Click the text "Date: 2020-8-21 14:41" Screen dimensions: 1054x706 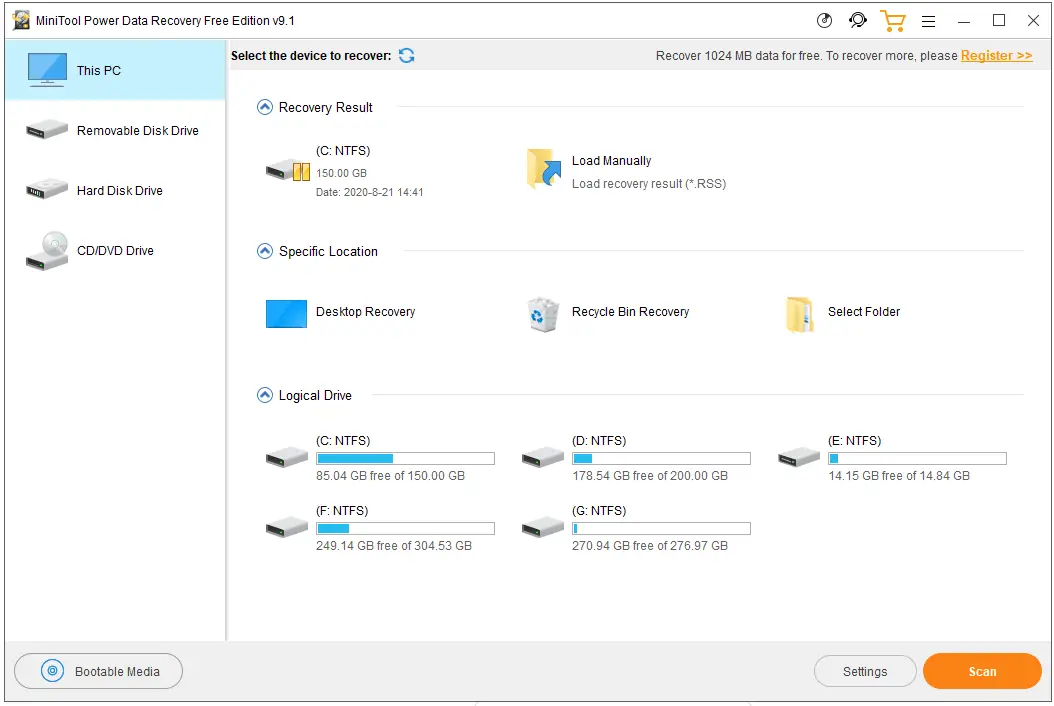click(x=370, y=192)
